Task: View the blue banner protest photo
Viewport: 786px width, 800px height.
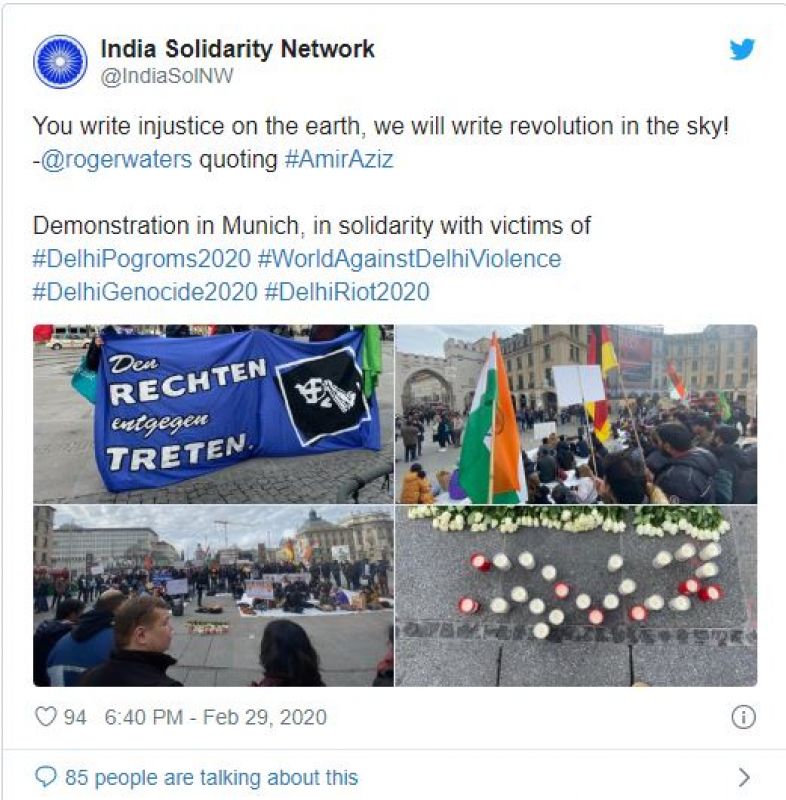Action: (x=213, y=414)
